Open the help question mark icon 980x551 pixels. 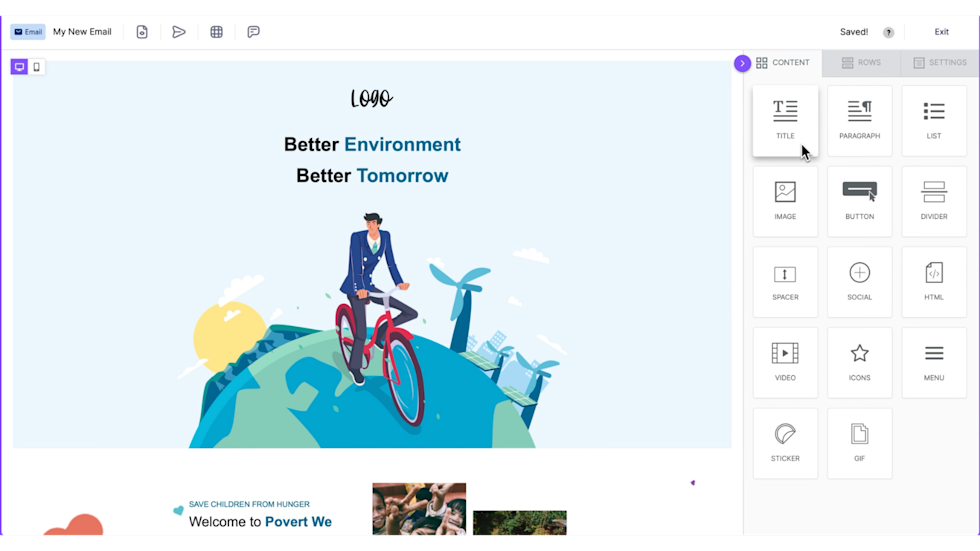[888, 32]
